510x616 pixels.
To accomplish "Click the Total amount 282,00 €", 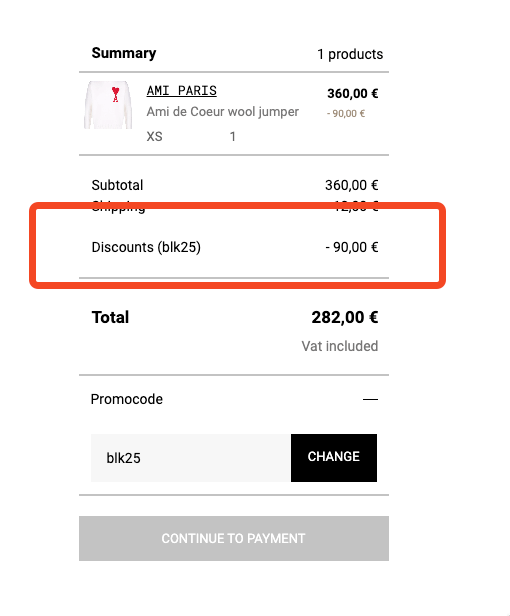I will [345, 317].
